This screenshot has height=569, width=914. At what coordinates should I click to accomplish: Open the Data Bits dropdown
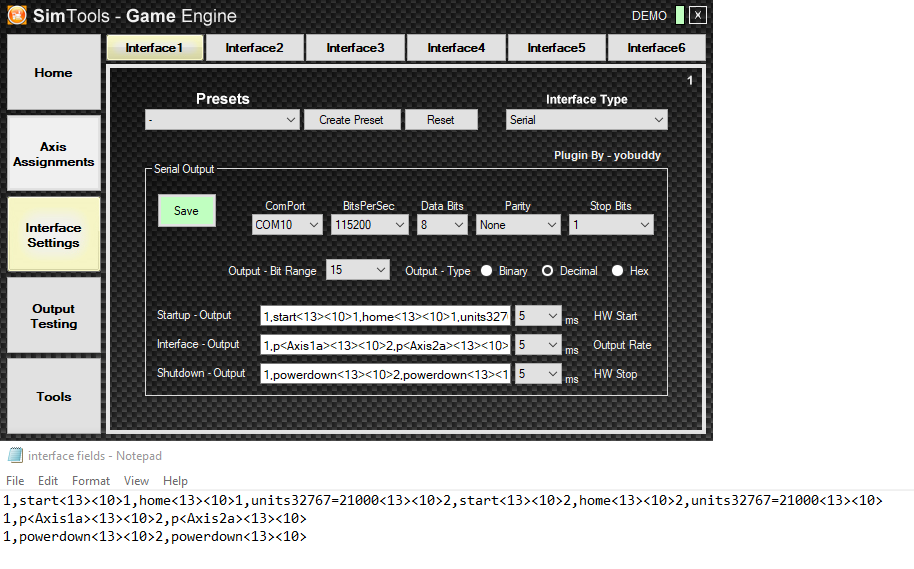(x=442, y=225)
